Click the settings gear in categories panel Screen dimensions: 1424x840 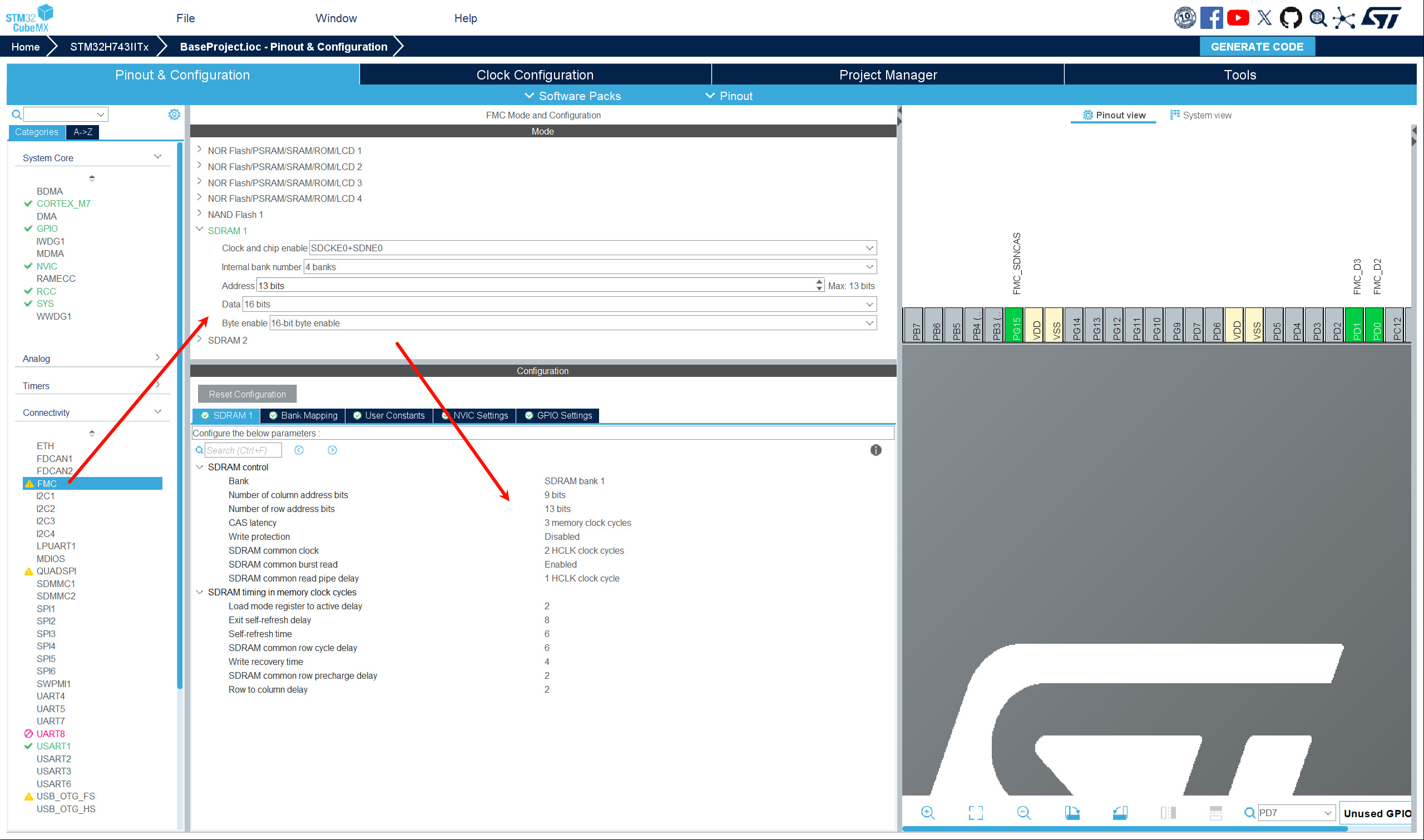tap(174, 115)
